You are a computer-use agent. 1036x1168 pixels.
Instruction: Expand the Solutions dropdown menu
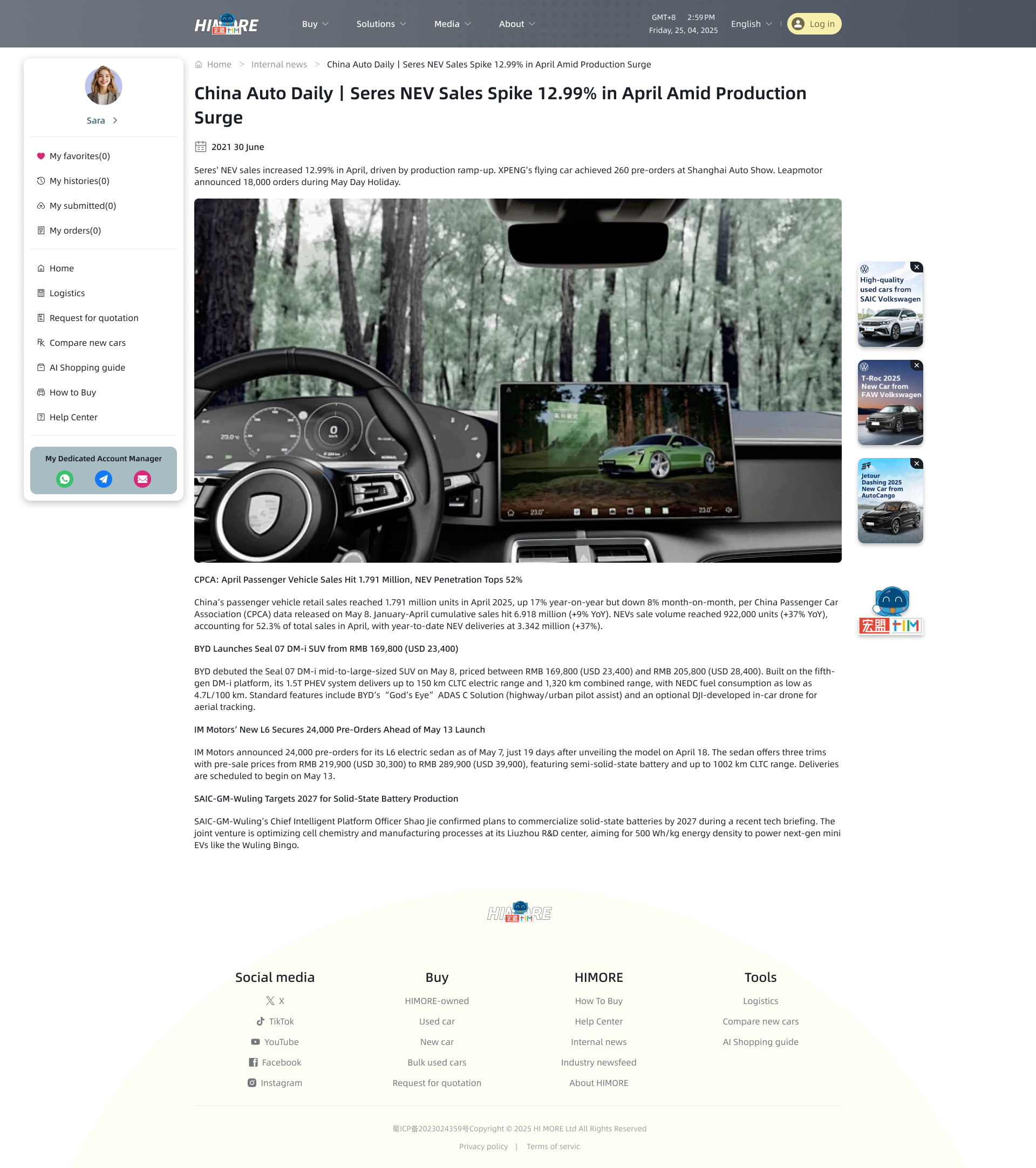(x=381, y=24)
